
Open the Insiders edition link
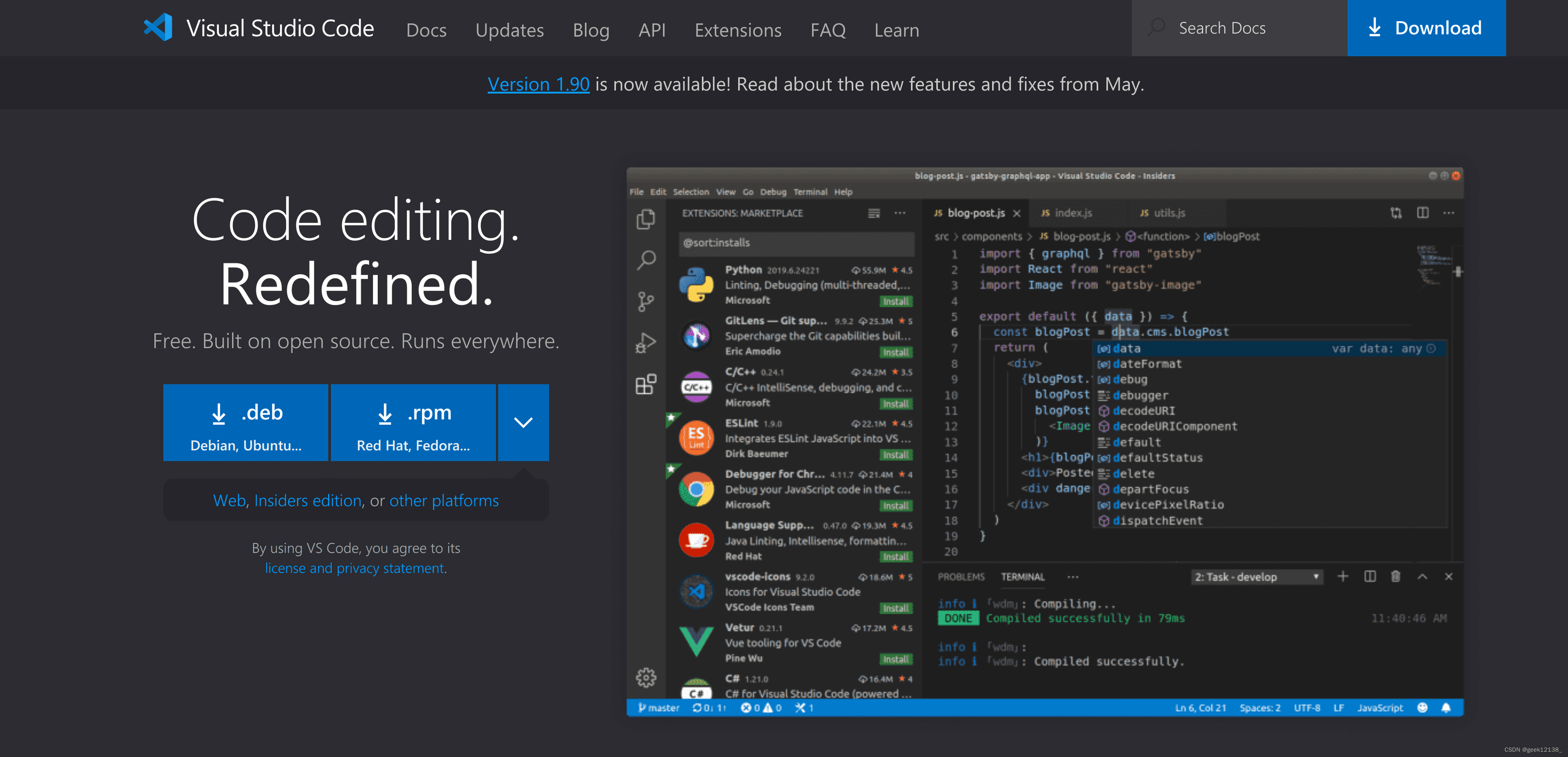(307, 500)
